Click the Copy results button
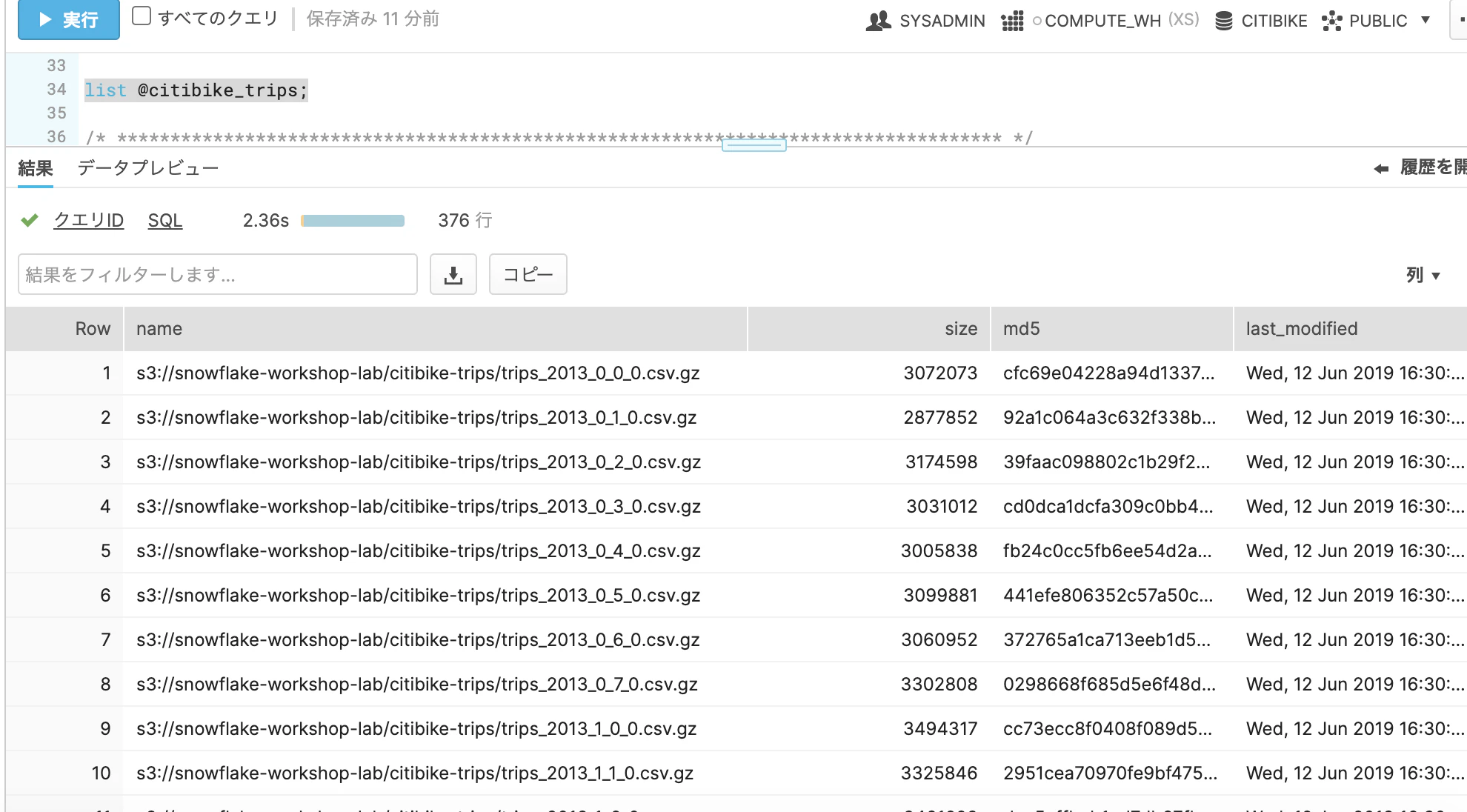1467x812 pixels. point(528,275)
